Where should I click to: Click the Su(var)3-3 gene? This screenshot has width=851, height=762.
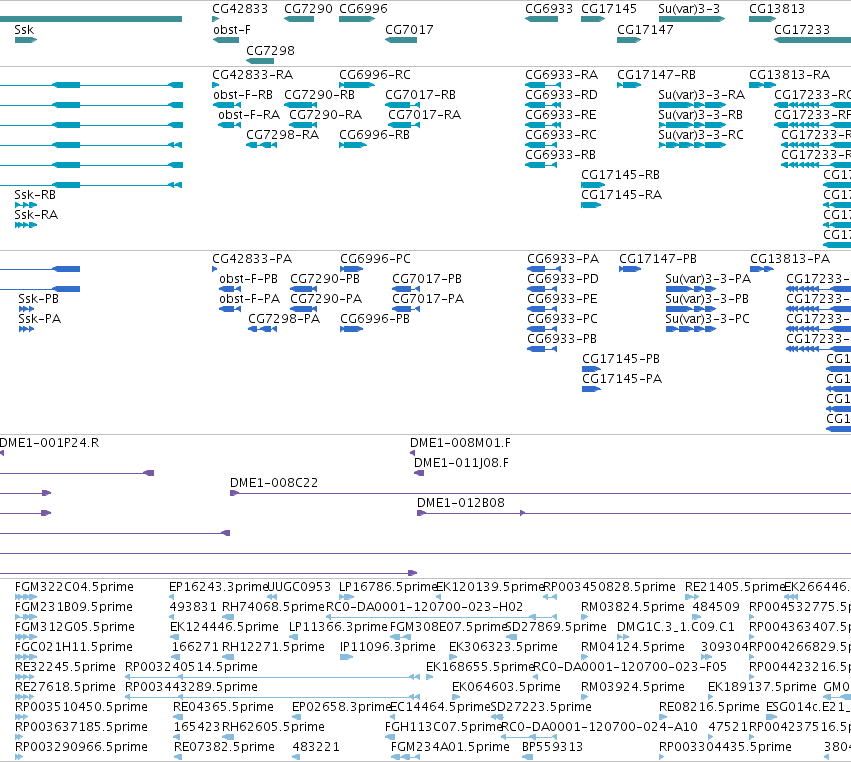pos(691,19)
